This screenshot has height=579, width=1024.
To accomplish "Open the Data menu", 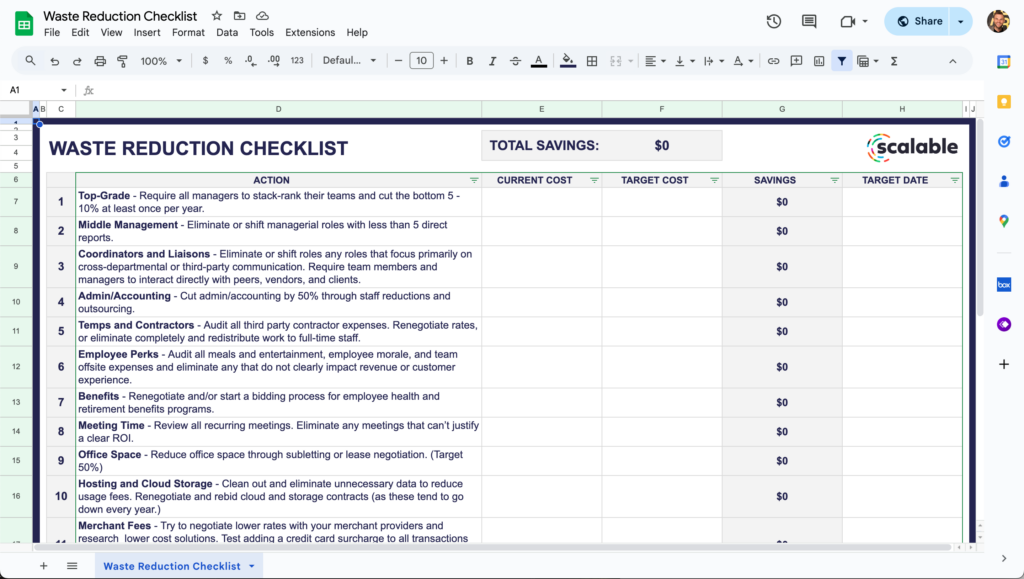I will pos(227,32).
